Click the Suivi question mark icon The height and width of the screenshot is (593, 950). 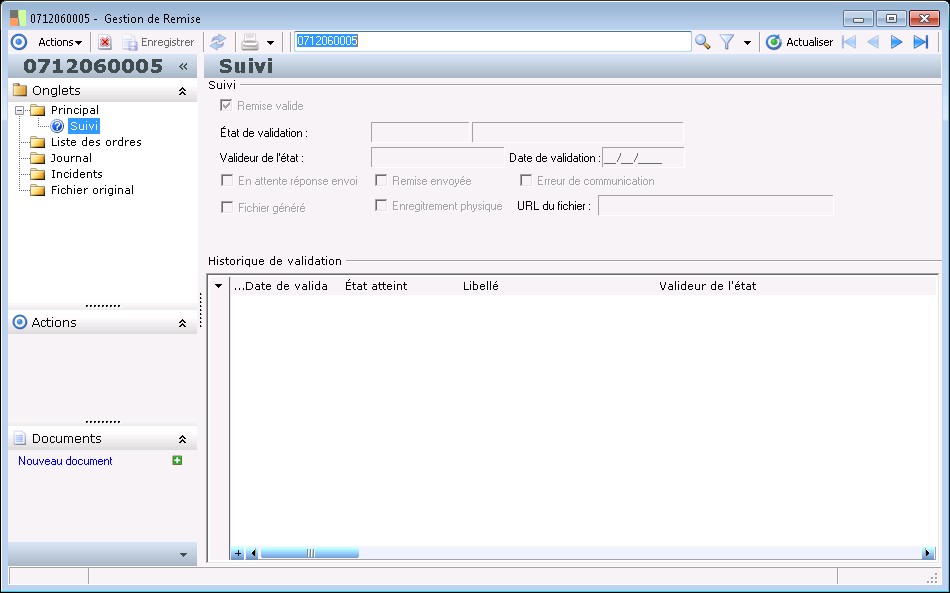57,126
